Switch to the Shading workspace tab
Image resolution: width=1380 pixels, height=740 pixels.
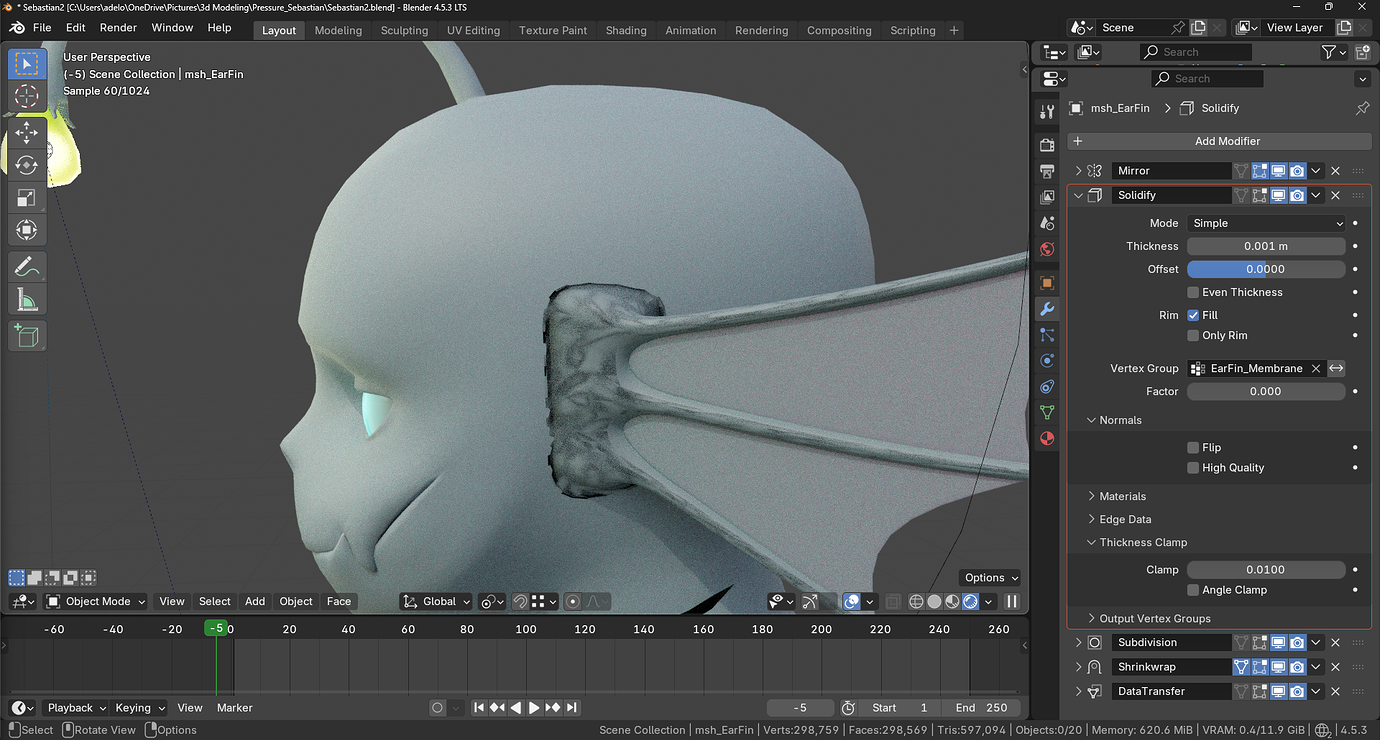(x=626, y=30)
